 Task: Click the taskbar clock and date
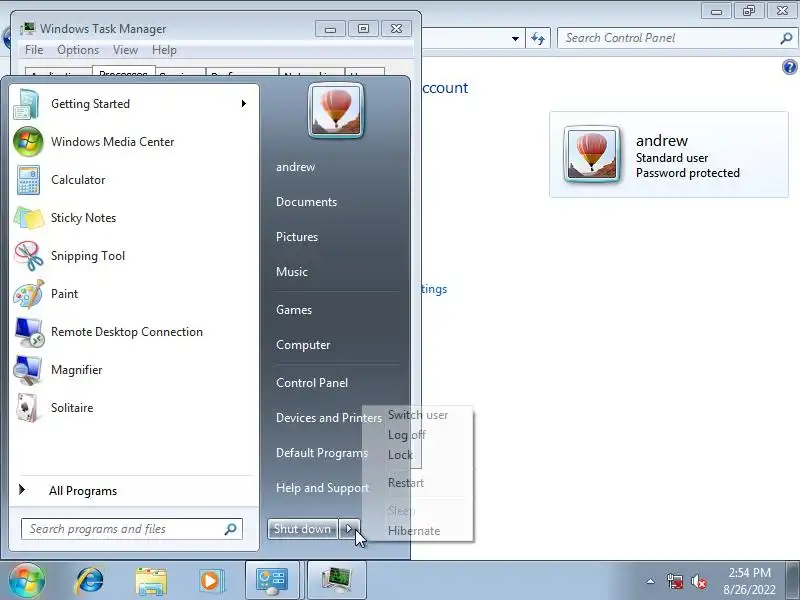click(749, 581)
